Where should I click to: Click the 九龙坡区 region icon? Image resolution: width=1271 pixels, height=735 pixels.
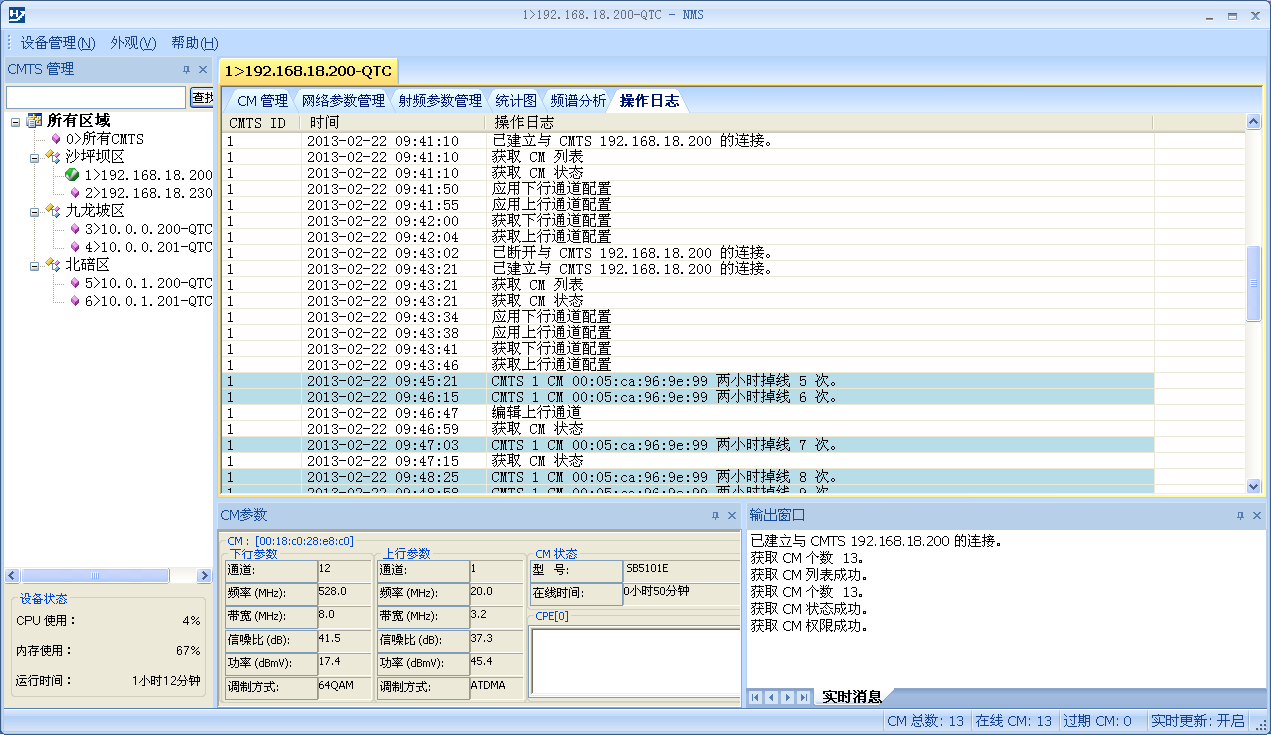(53, 211)
